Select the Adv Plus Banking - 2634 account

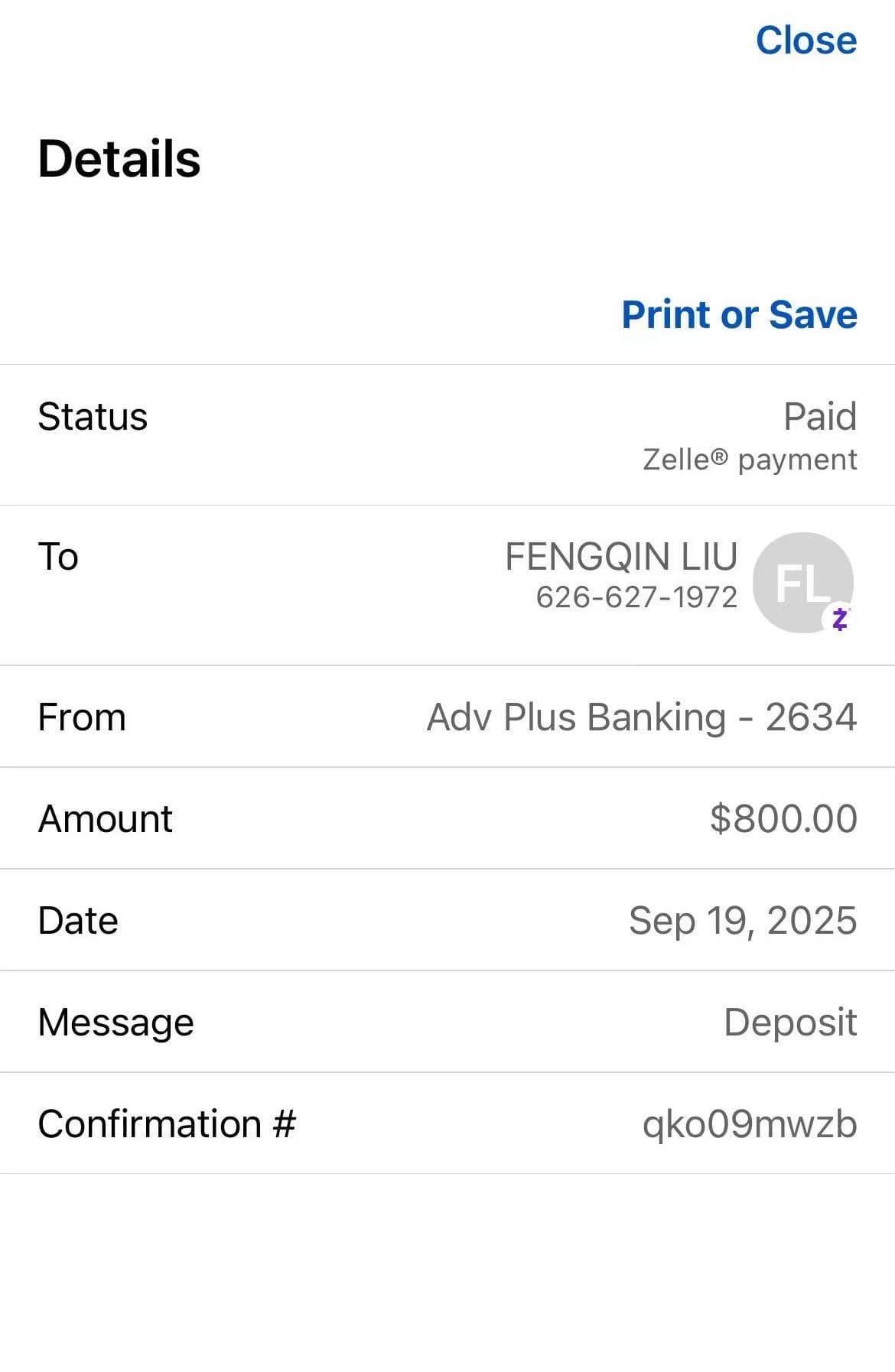click(641, 717)
